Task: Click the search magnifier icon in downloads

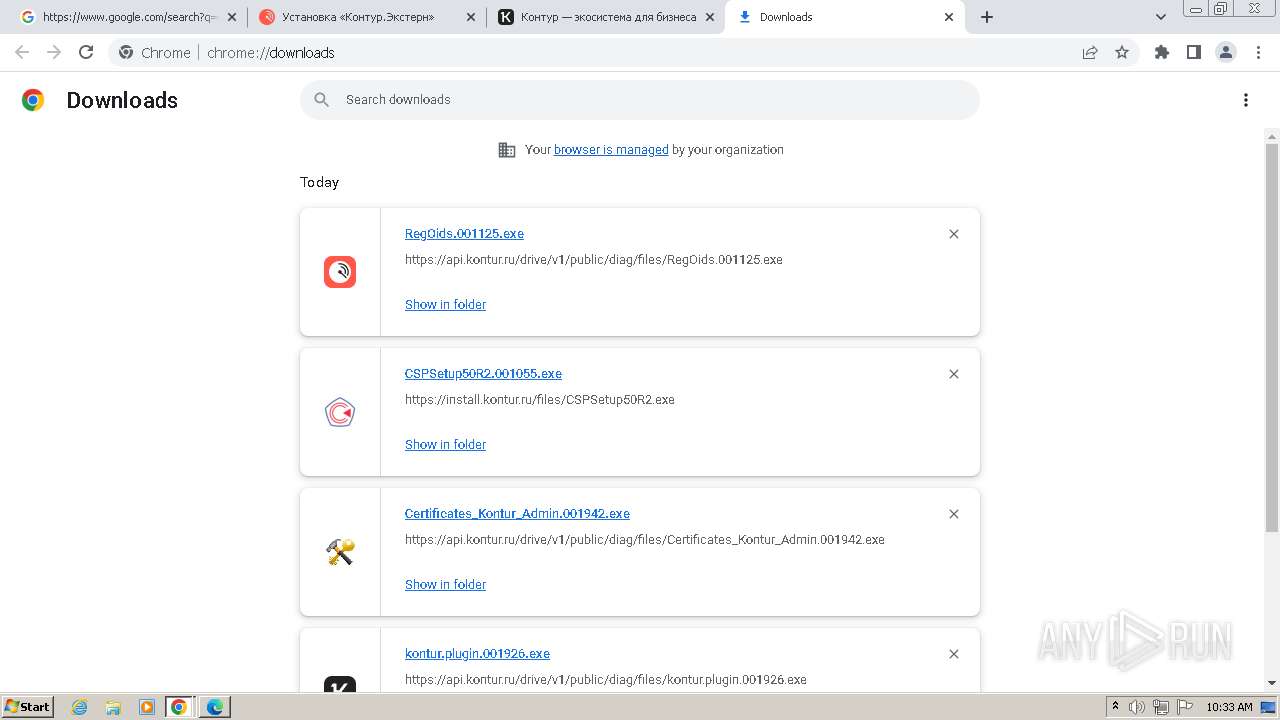Action: point(321,99)
